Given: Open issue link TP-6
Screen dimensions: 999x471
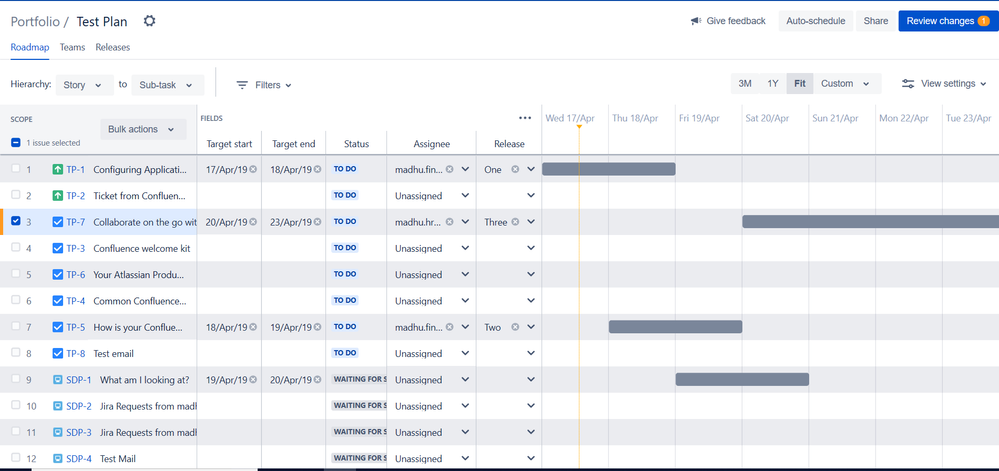Looking at the screenshot, I should [76, 275].
